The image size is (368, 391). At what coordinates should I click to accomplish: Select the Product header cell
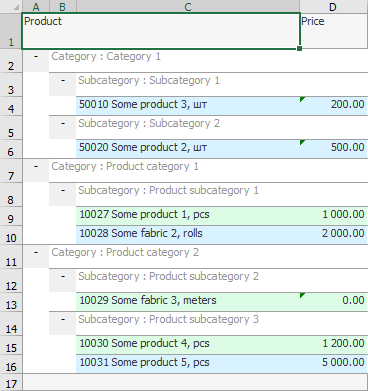click(161, 31)
